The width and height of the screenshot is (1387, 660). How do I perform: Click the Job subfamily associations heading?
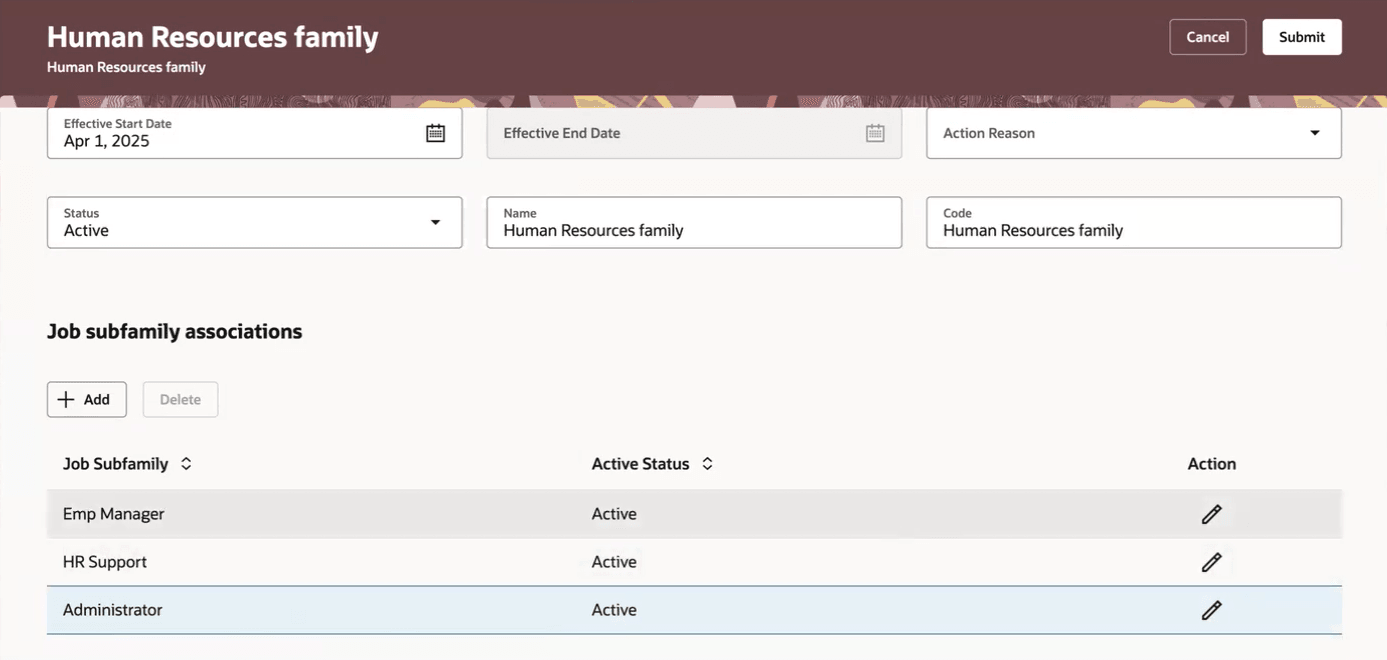175,331
